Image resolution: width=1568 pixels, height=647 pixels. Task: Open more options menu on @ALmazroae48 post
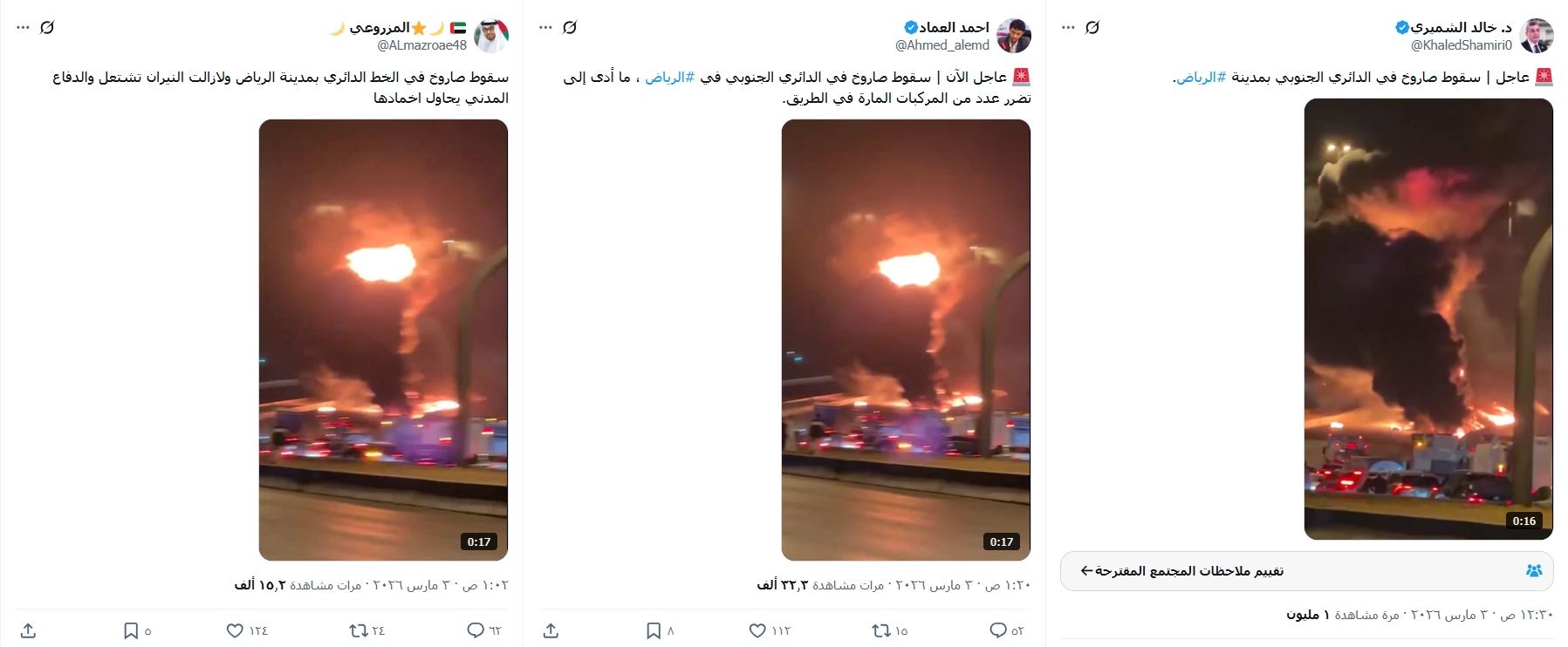(24, 27)
